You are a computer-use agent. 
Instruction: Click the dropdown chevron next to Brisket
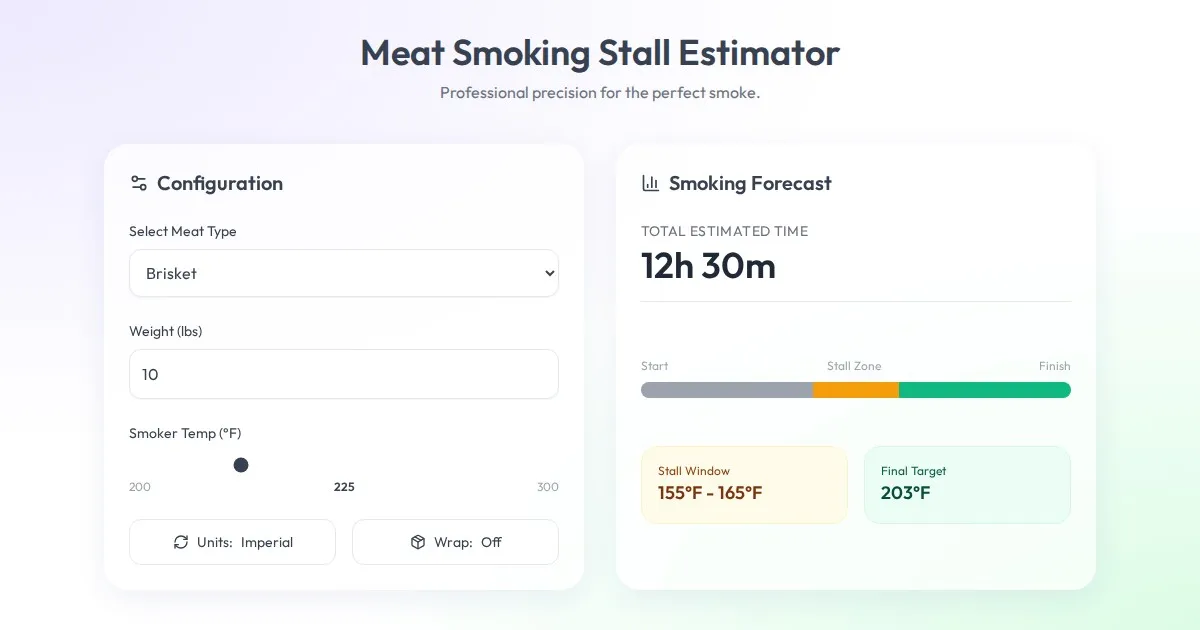click(548, 273)
